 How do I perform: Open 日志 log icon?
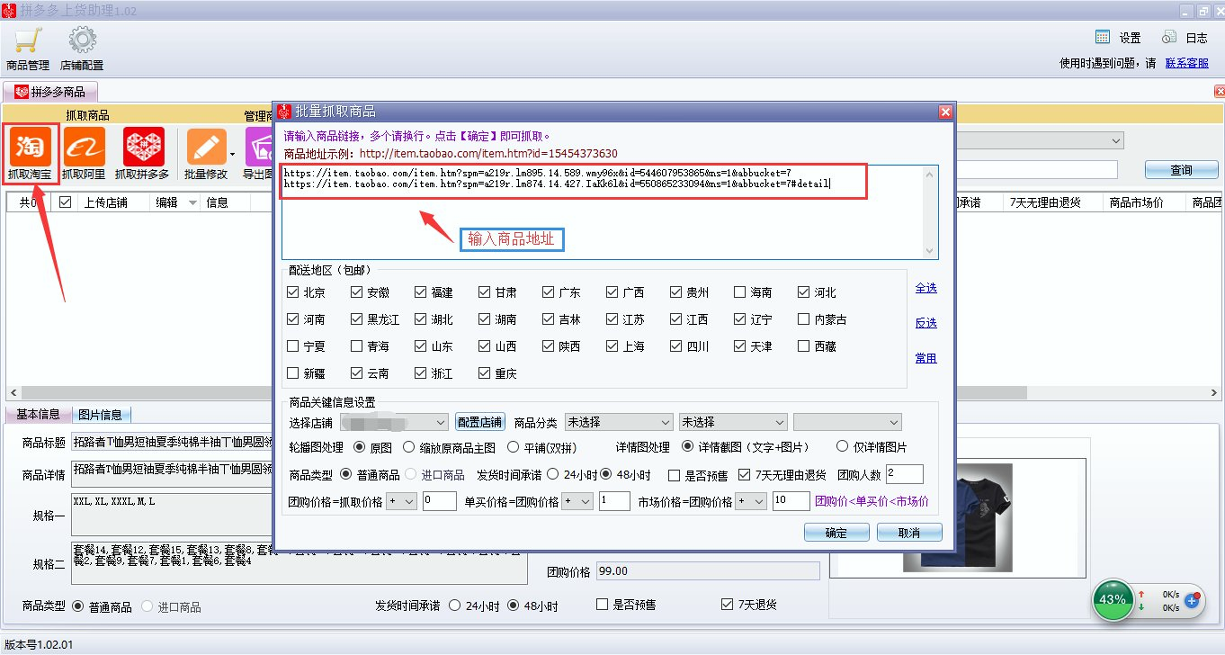pos(1169,37)
